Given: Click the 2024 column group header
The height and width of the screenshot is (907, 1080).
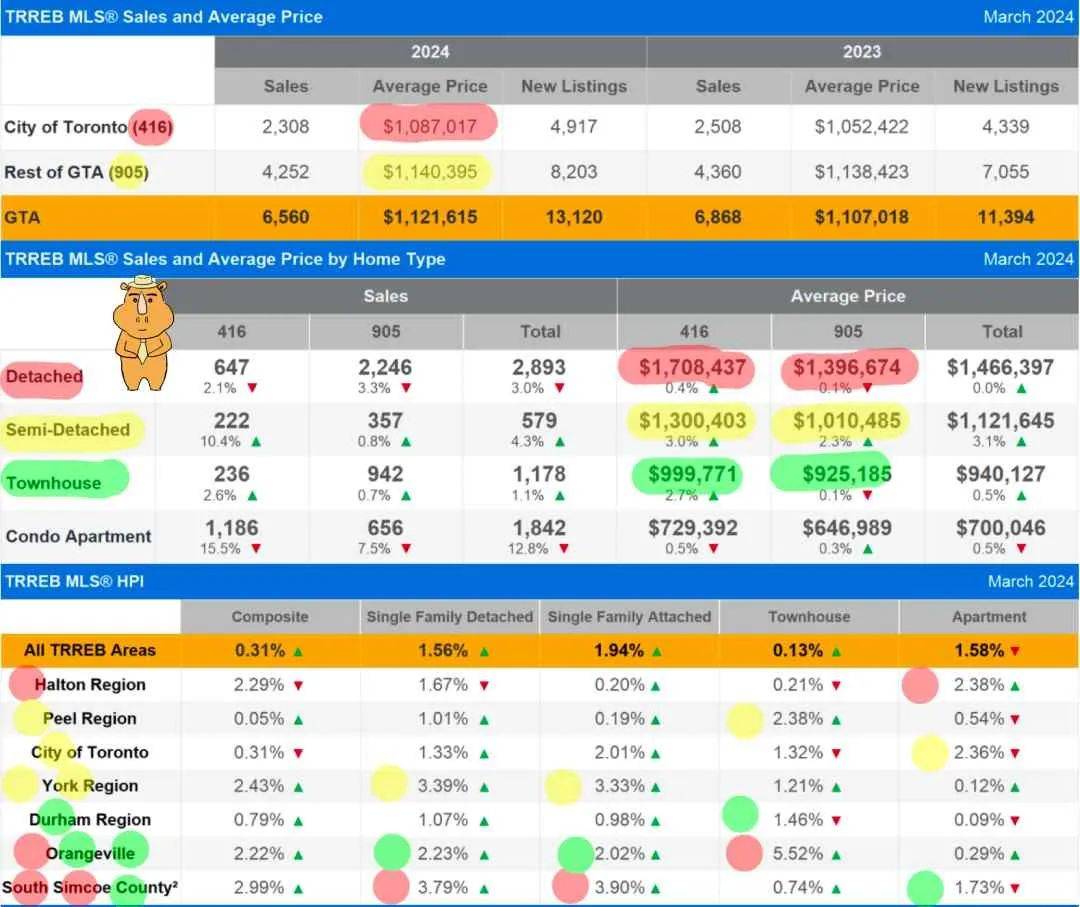Looking at the screenshot, I should 430,52.
